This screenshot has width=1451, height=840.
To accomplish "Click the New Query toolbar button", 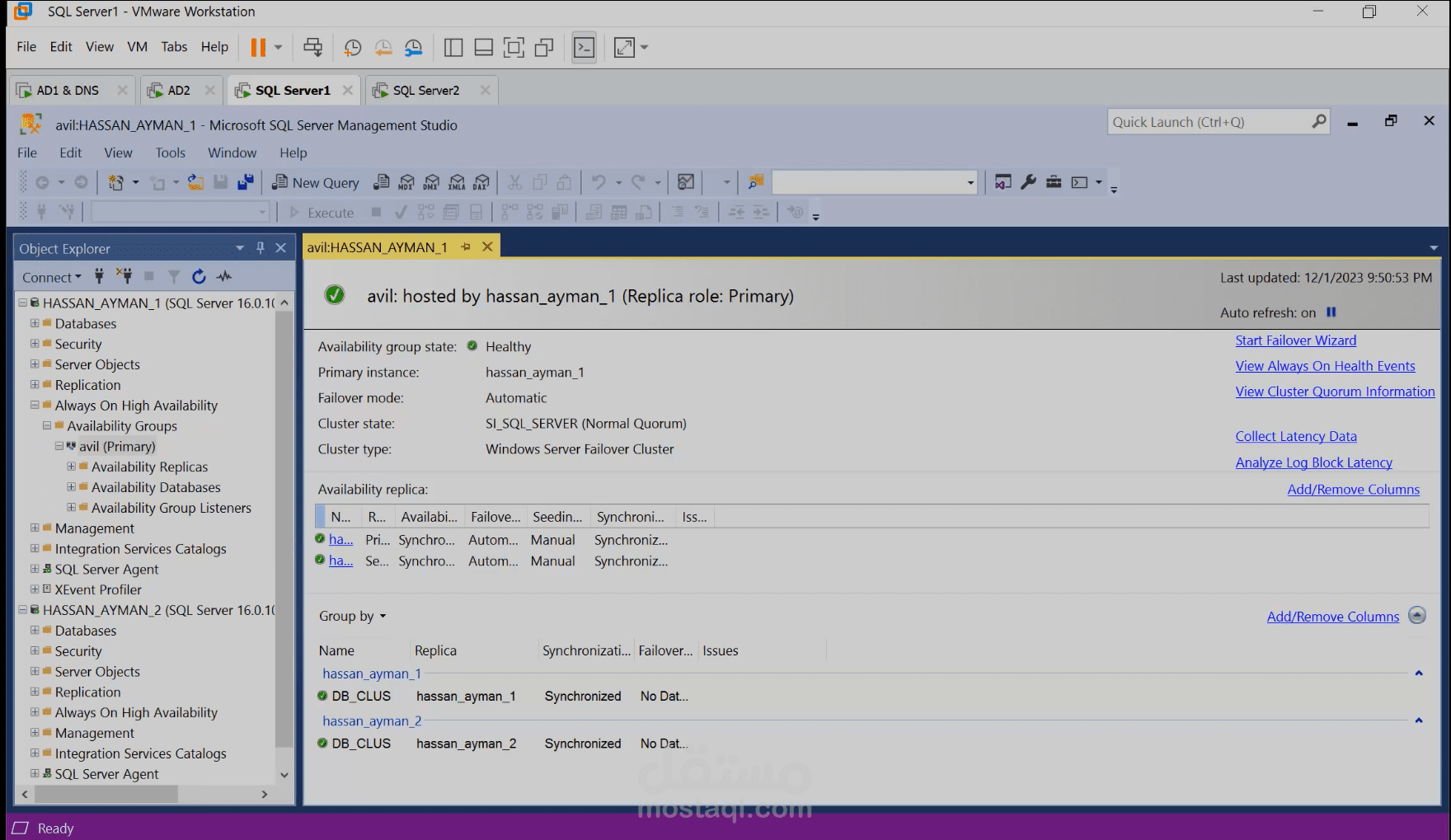I will click(316, 183).
